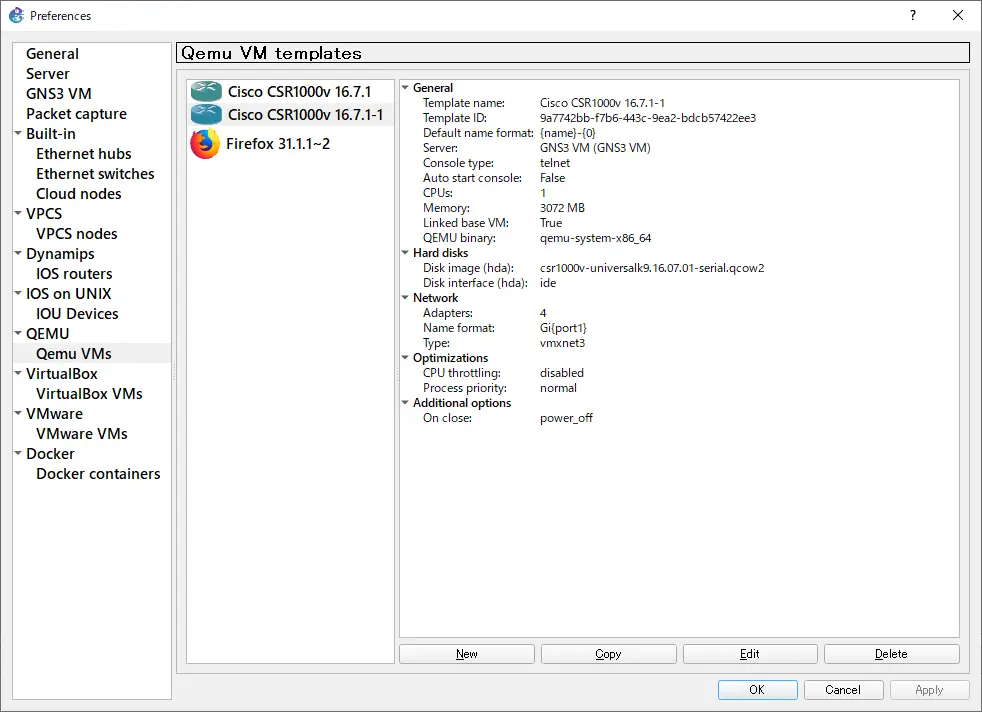Select IOU Devices in the sidebar
This screenshot has width=982, height=712.
pyautogui.click(x=77, y=314)
